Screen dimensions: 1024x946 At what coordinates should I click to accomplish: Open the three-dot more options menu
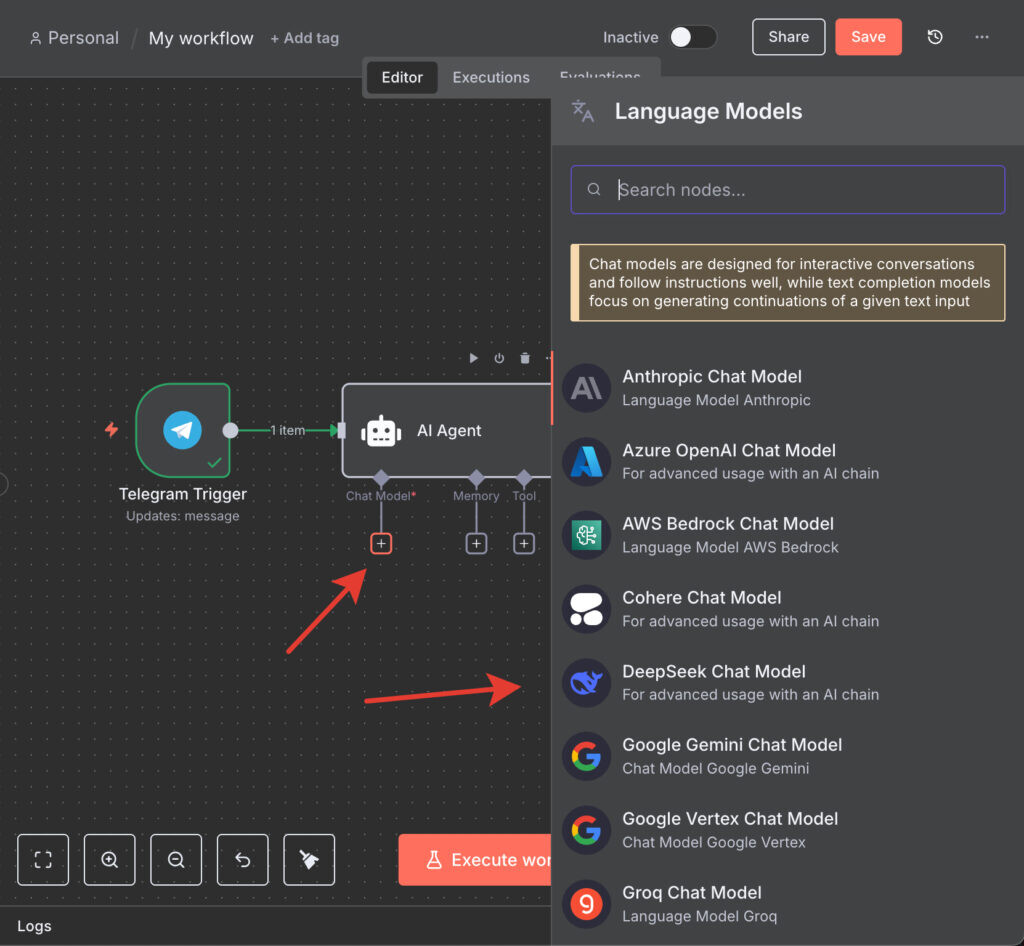(982, 37)
